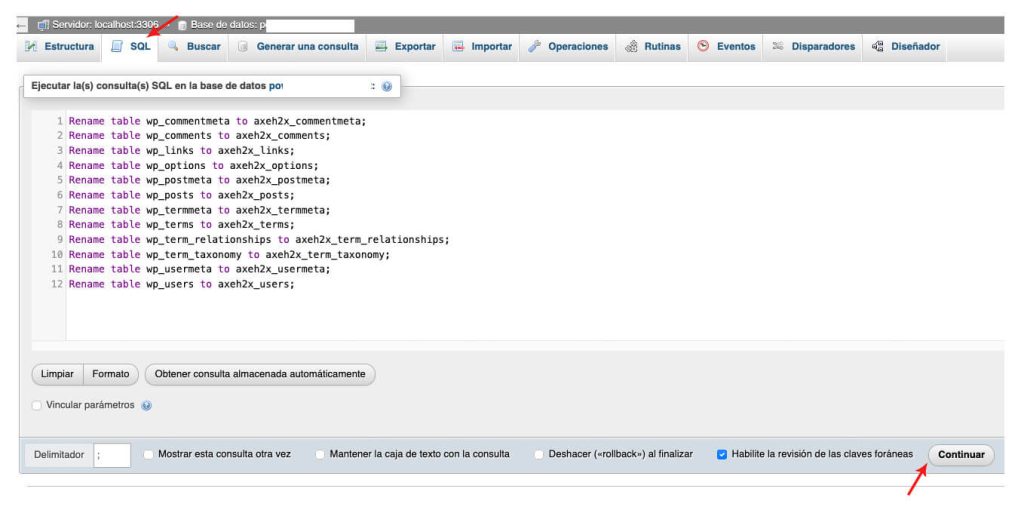Click line renaming wp_term_taxonomy table
This screenshot has width=1024, height=507.
click(229, 255)
